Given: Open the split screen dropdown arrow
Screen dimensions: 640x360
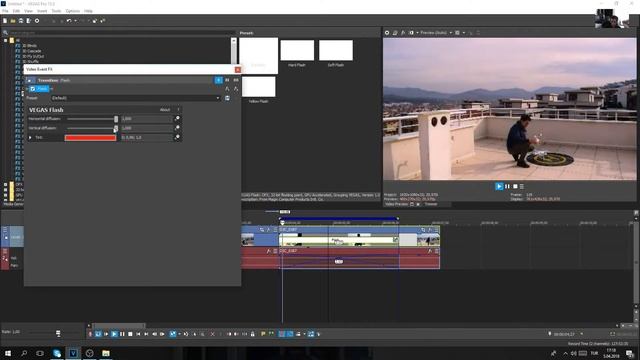Looking at the screenshot, I should pos(417,33).
